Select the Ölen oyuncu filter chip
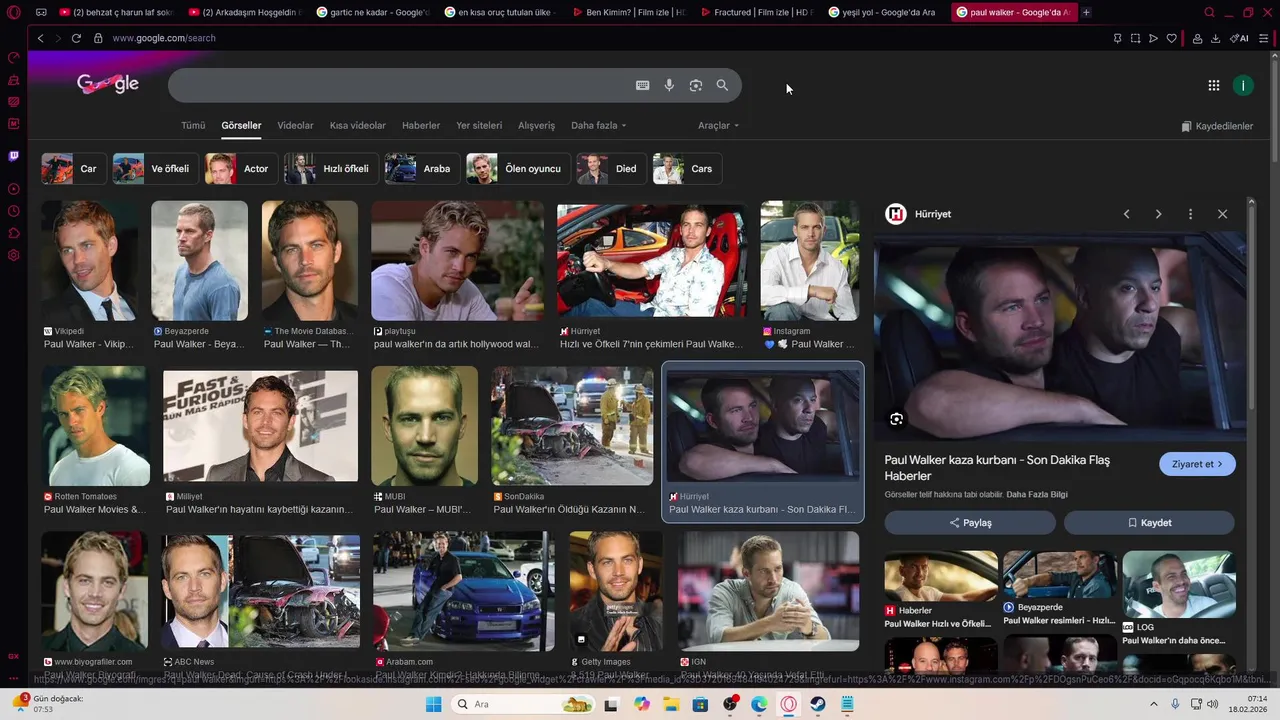Screen dimensions: 1280x720 click(518, 169)
